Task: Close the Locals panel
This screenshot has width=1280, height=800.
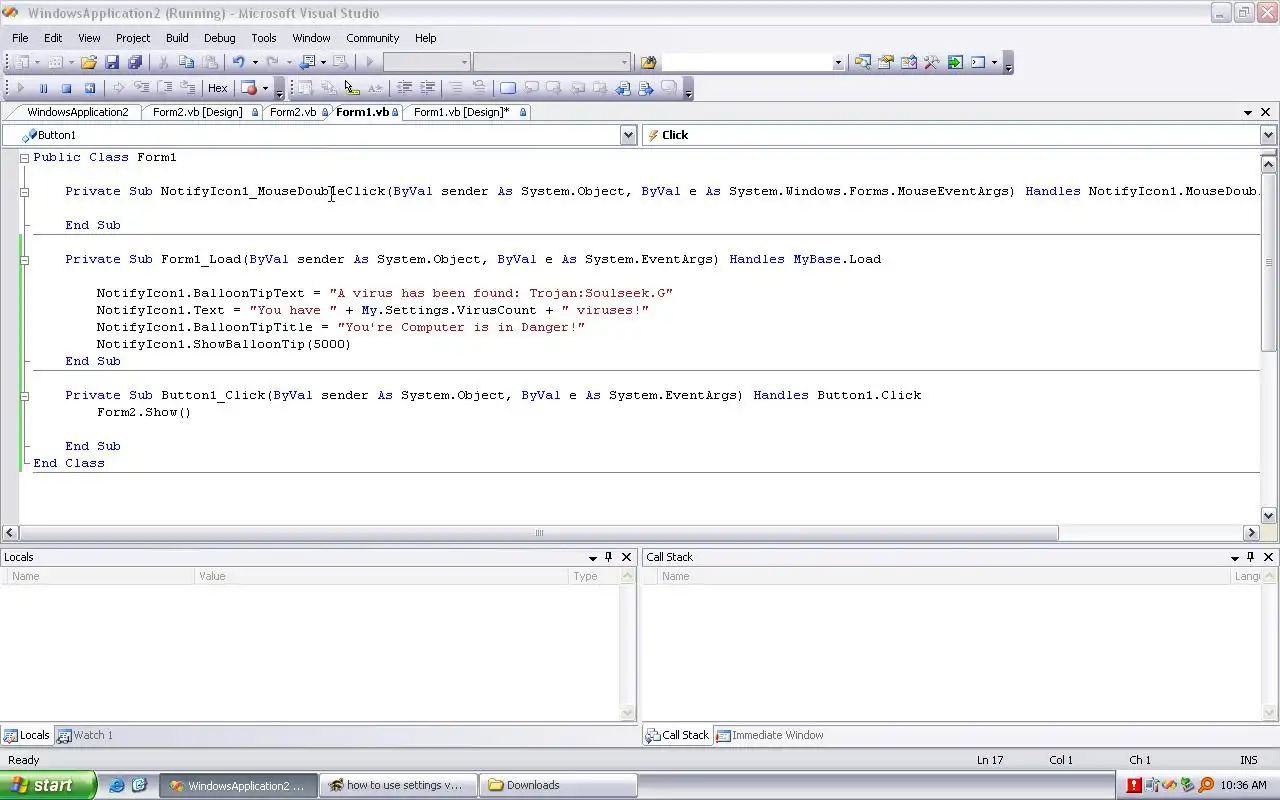Action: 626,557
